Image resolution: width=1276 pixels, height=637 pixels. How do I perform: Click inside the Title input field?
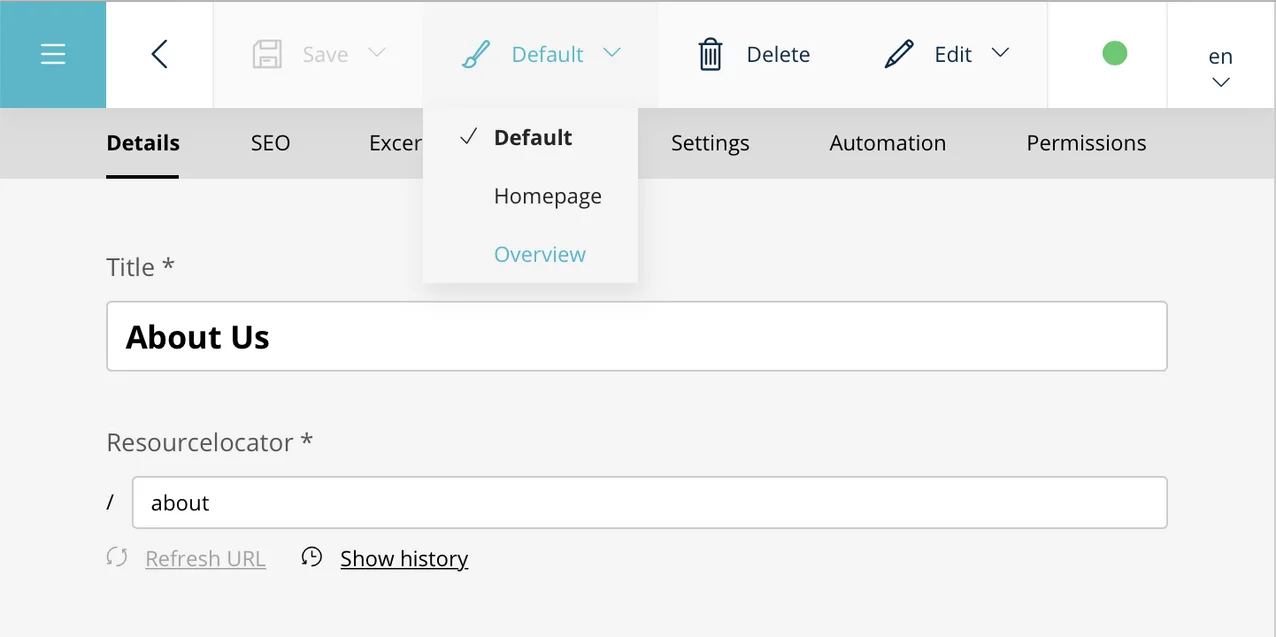637,336
